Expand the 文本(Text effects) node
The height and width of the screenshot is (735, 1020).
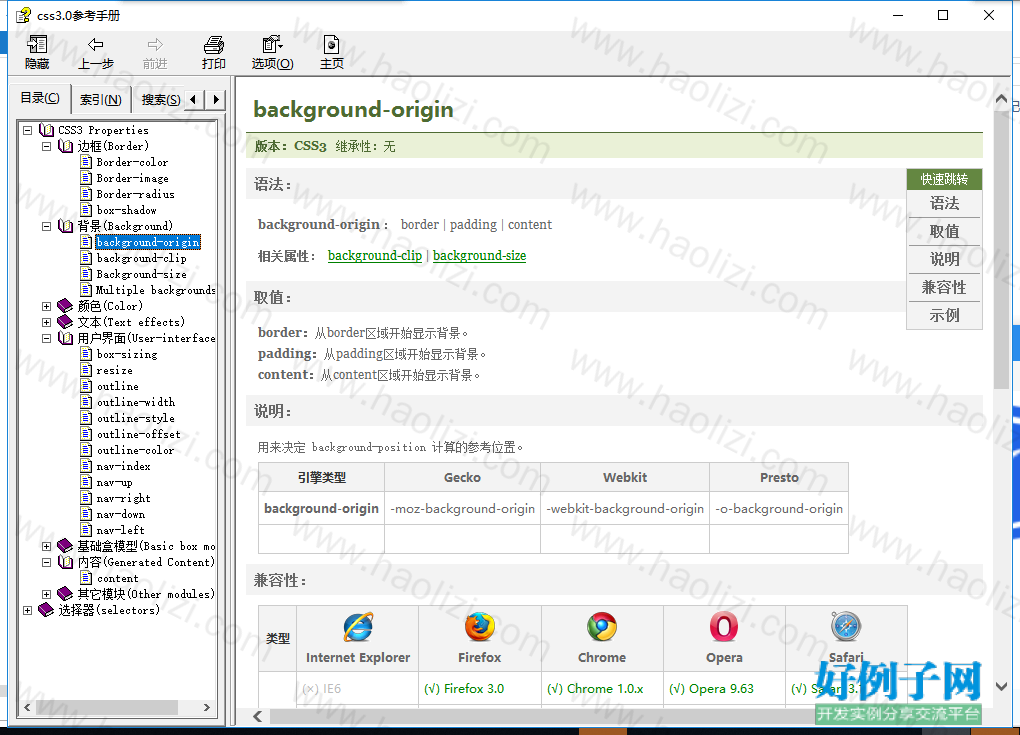coord(46,322)
